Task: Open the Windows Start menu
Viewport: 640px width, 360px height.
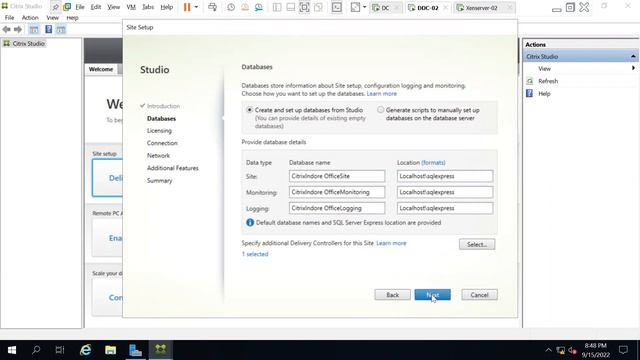Action: (12, 350)
